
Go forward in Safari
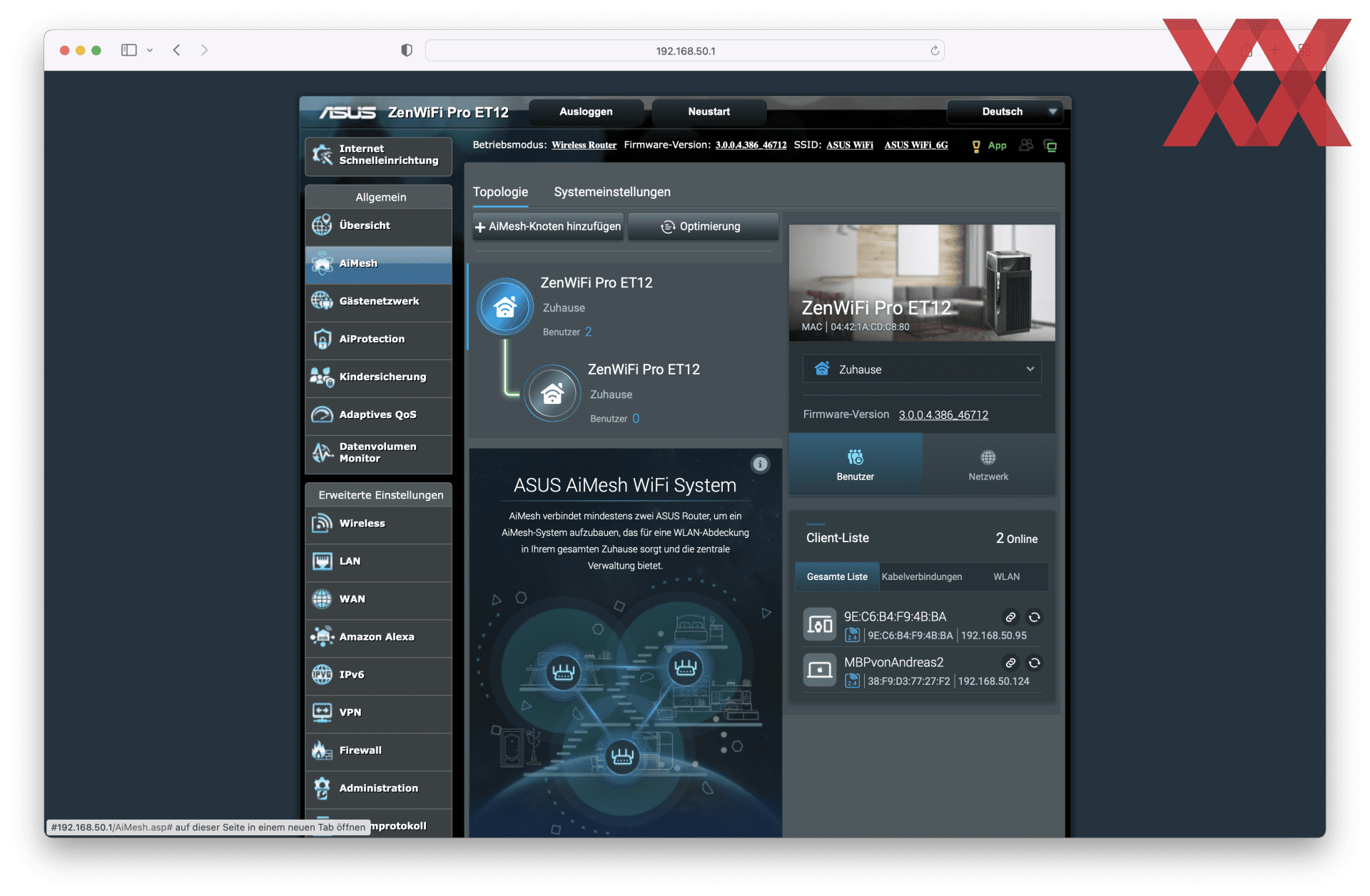[x=205, y=50]
